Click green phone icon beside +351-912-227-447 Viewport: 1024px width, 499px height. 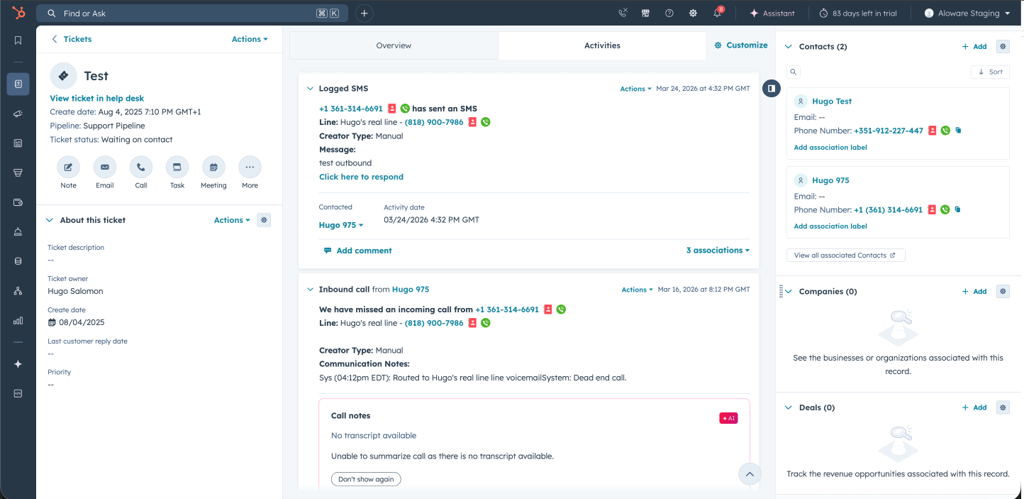point(945,131)
